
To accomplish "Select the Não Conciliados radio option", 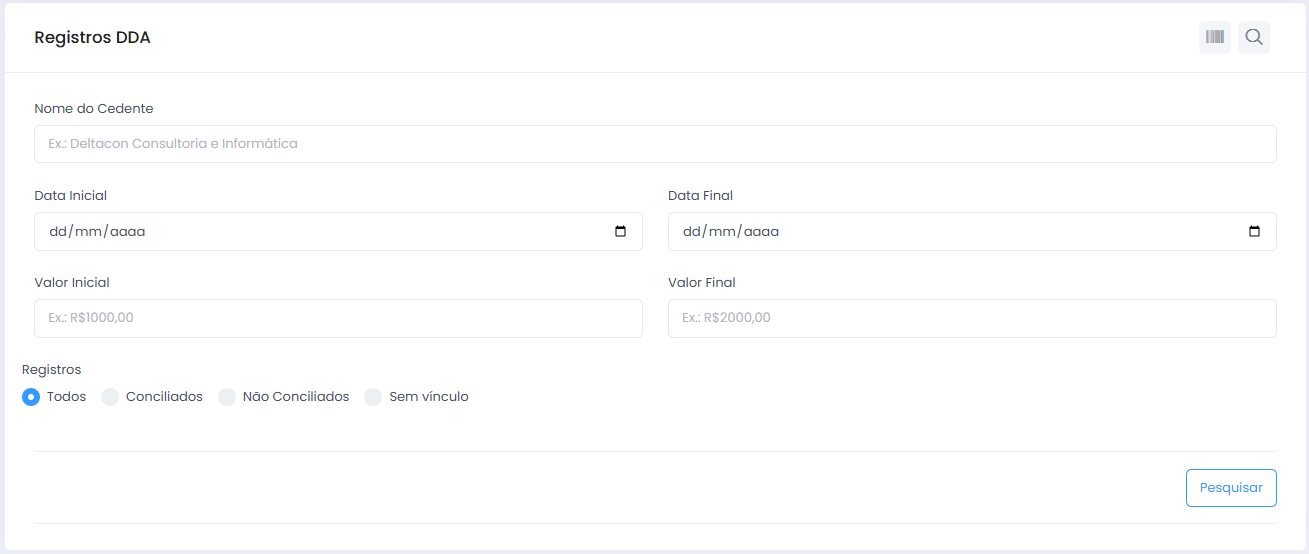I will pyautogui.click(x=227, y=397).
